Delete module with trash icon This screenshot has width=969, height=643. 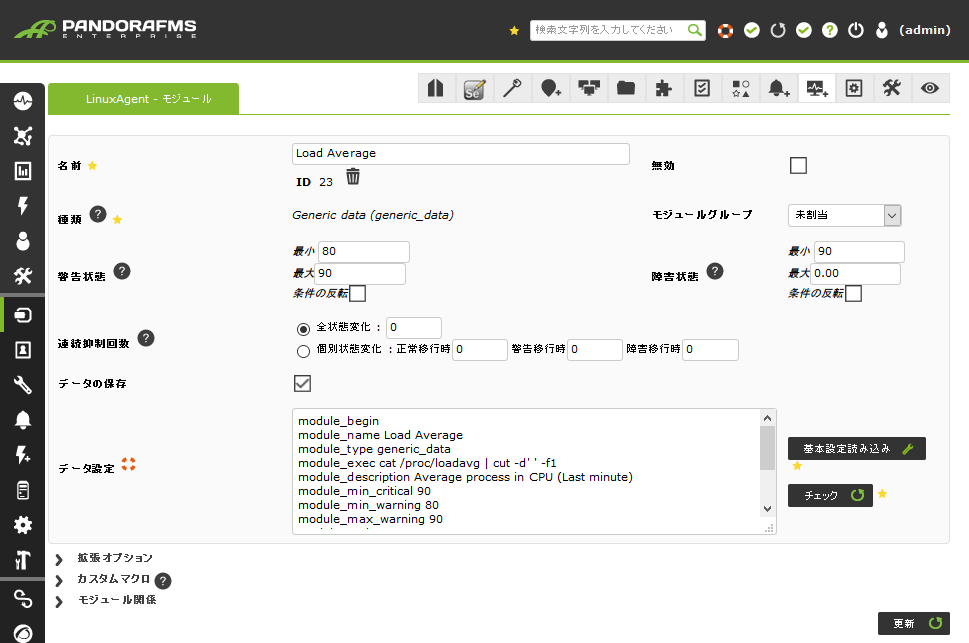pyautogui.click(x=353, y=177)
